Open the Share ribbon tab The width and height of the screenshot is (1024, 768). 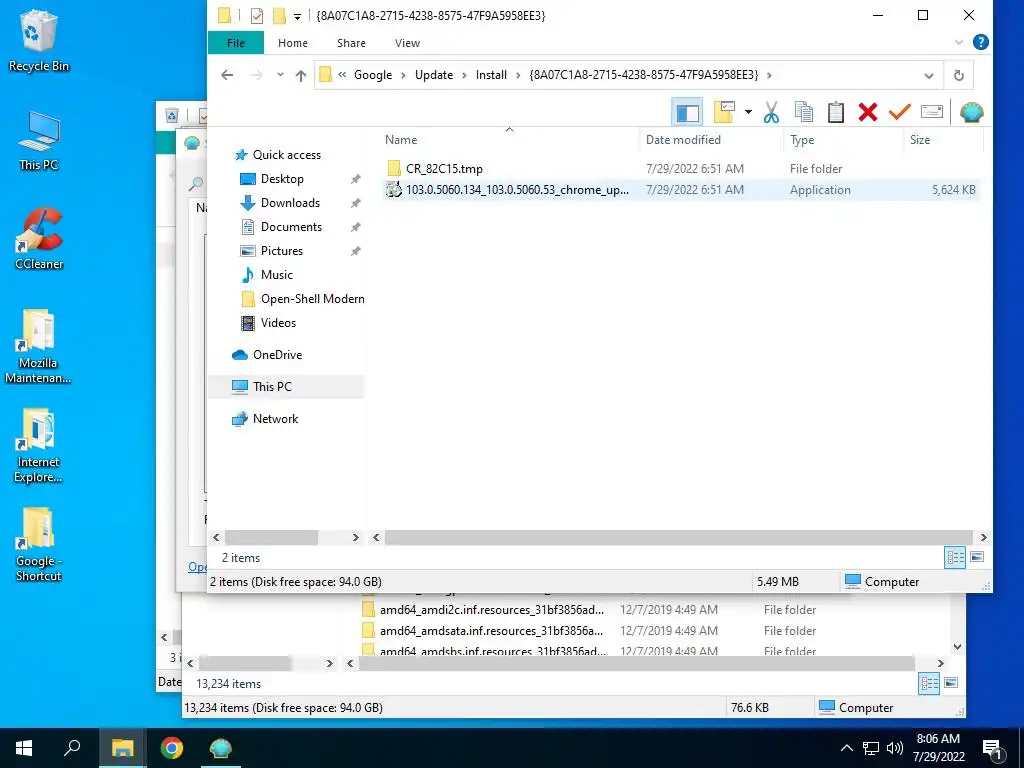[351, 43]
